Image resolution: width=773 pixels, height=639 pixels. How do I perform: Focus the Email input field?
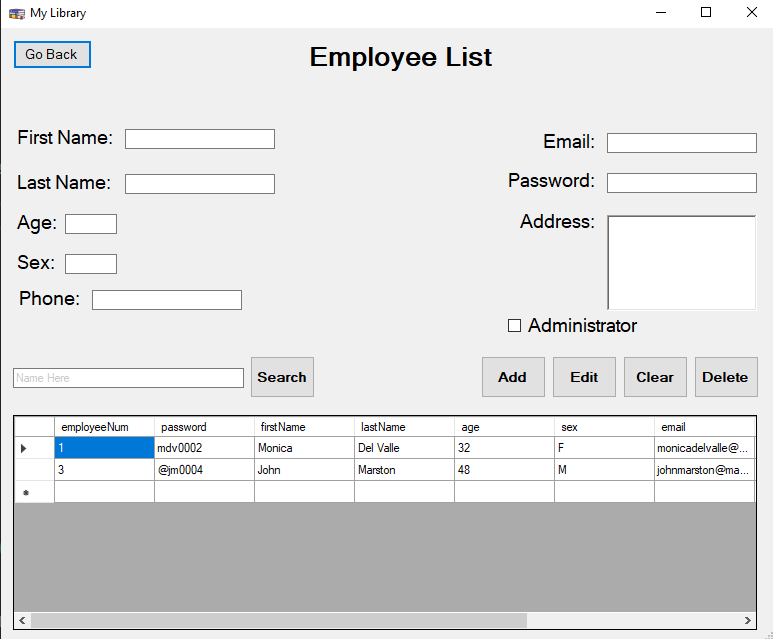click(682, 143)
